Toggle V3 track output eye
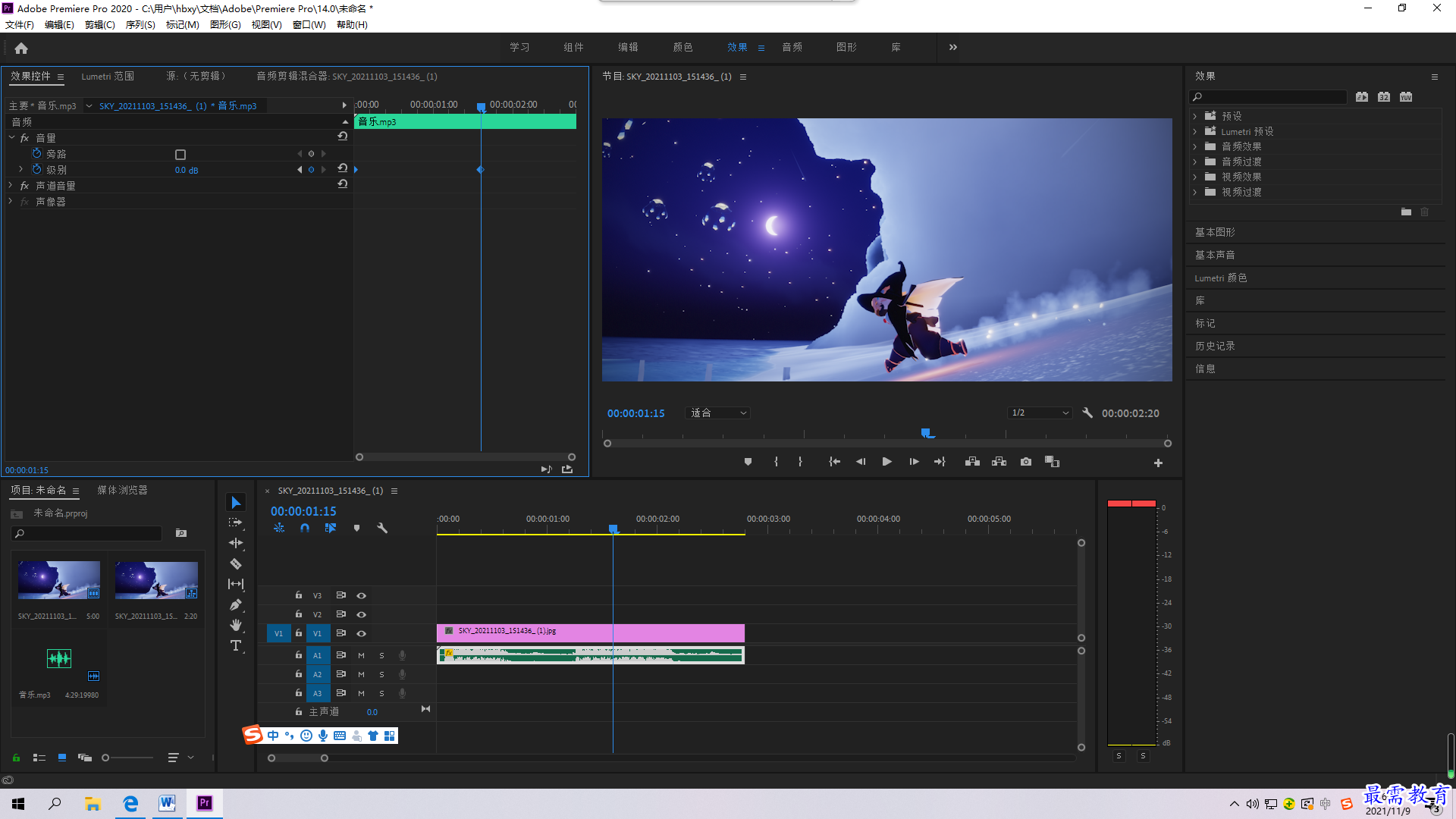The height and width of the screenshot is (819, 1456). point(362,595)
